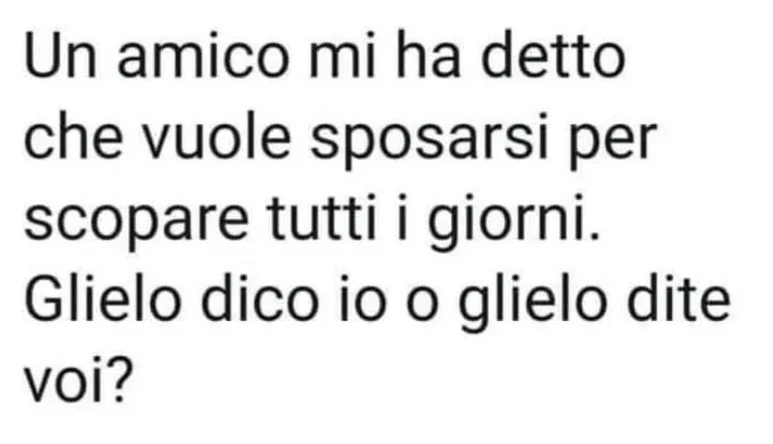Click the word "detto"

tap(553, 57)
